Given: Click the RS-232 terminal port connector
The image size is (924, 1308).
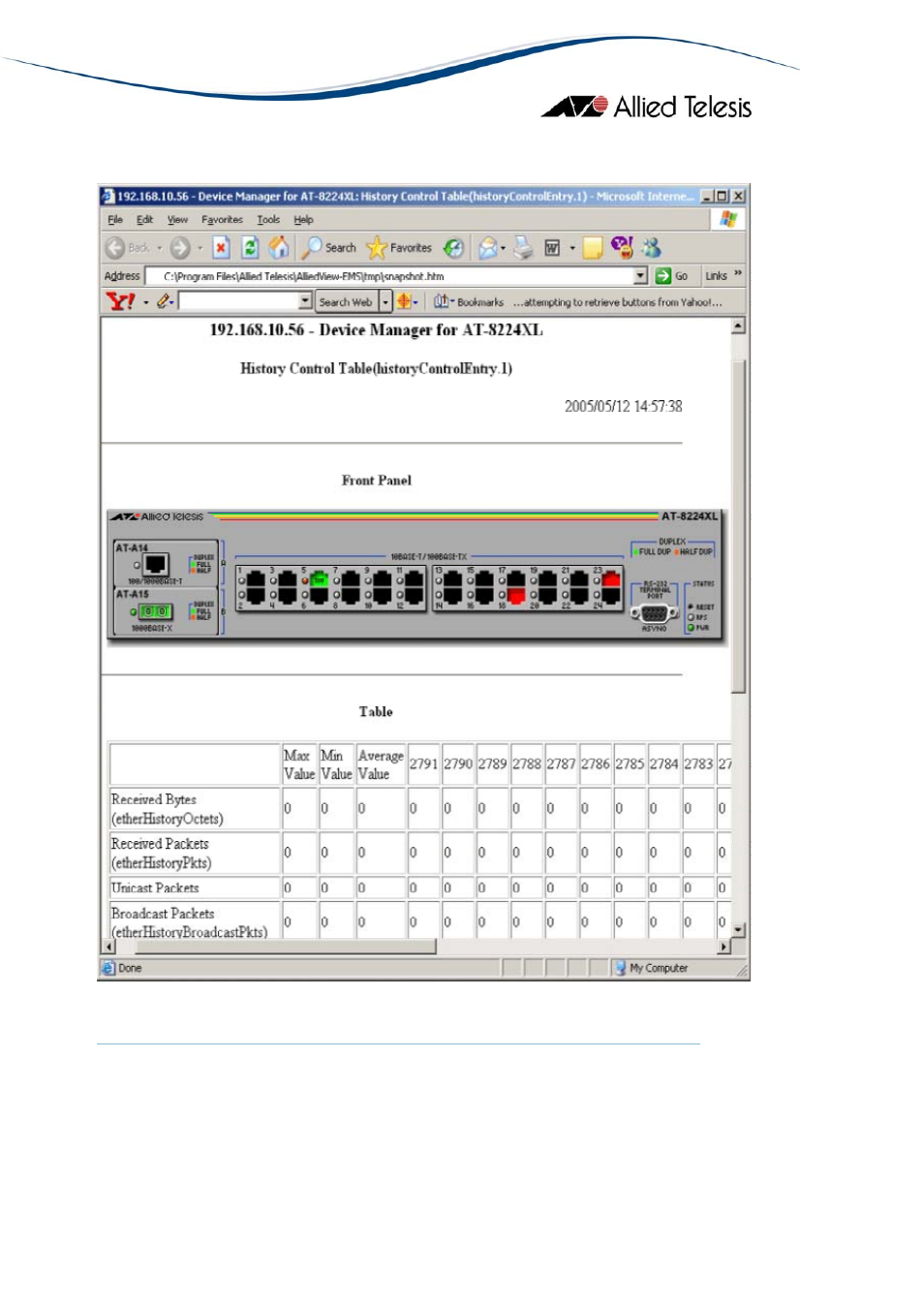Looking at the screenshot, I should [x=654, y=613].
